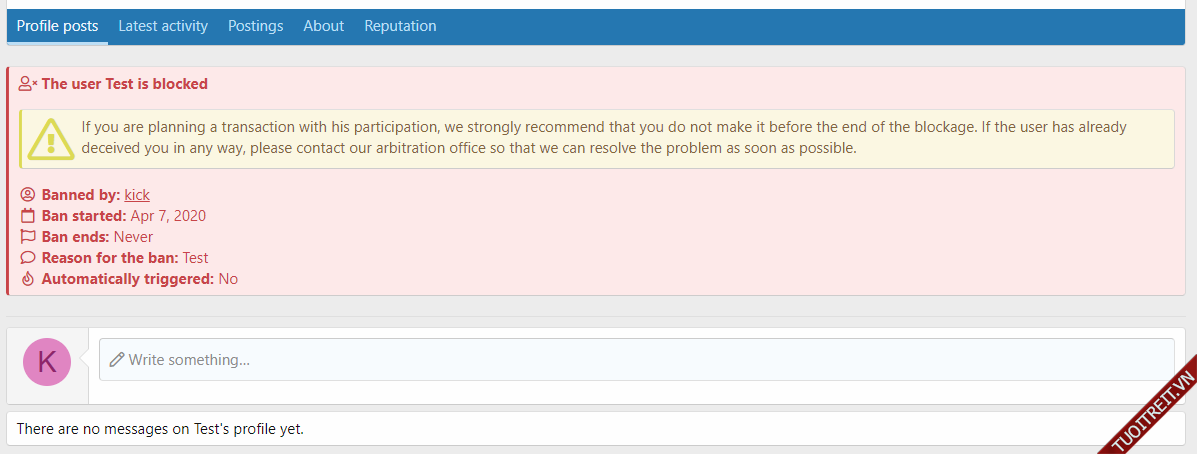Click the 'no messages on Test's profile' notice
This screenshot has width=1197, height=454.
tap(160, 429)
